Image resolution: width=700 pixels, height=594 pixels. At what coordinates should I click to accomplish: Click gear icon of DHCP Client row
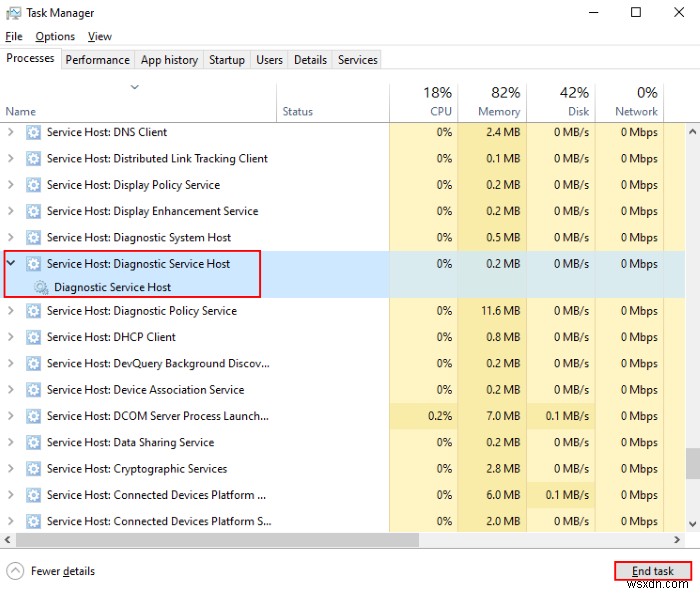(33, 337)
